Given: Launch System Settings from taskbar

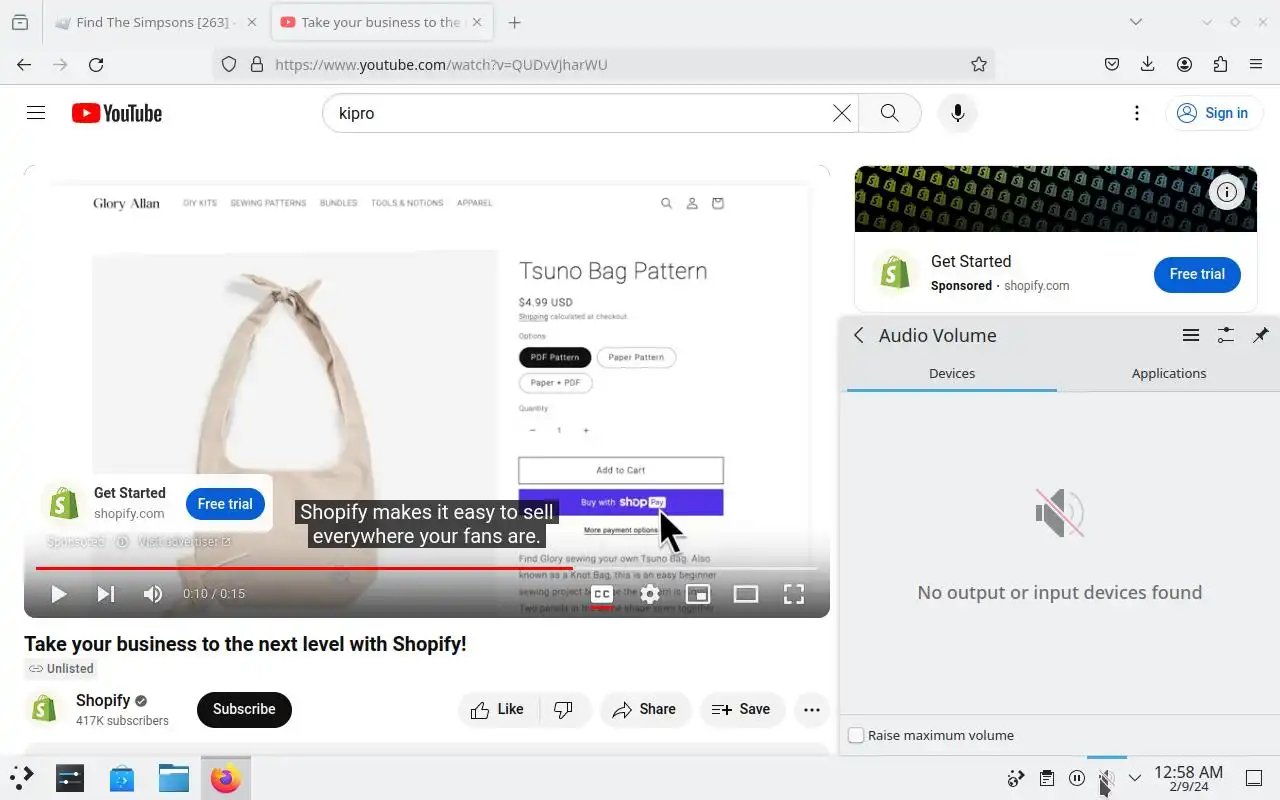Looking at the screenshot, I should coord(70,778).
